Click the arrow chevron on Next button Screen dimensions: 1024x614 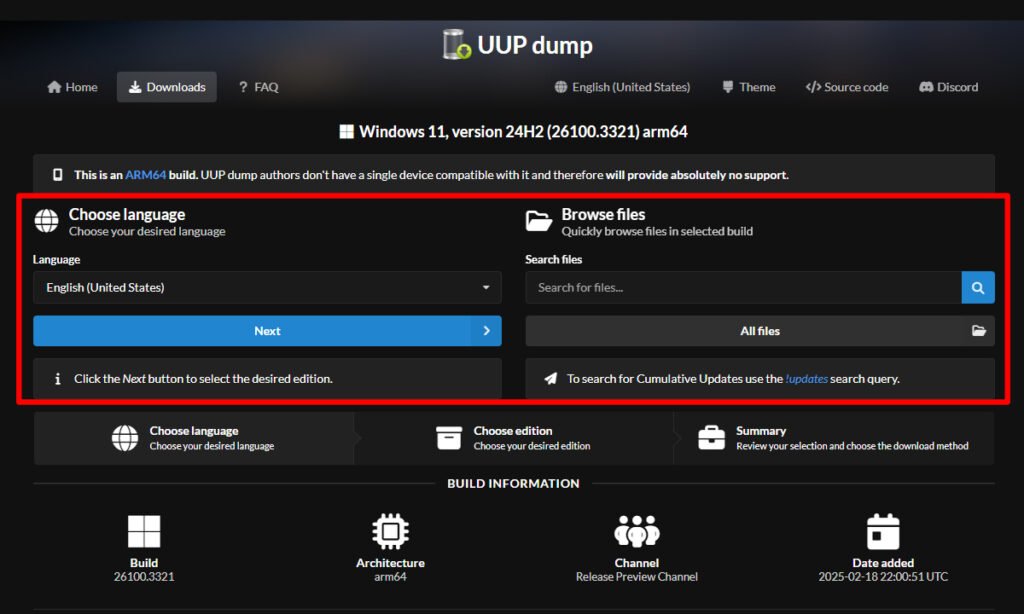point(486,331)
